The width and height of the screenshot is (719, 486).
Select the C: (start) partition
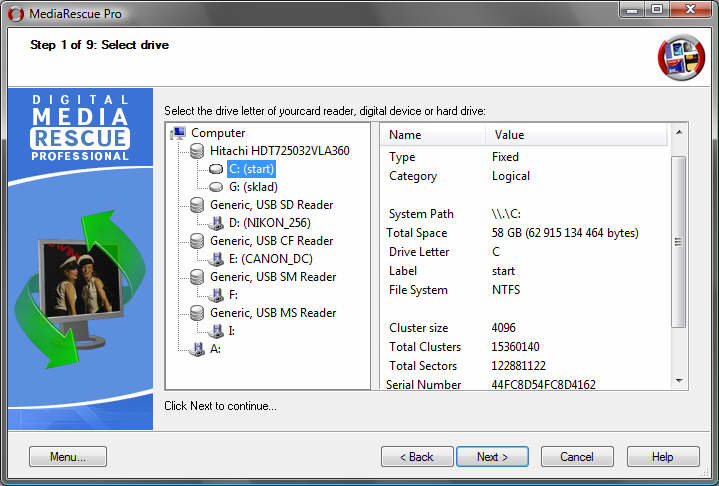pos(251,169)
